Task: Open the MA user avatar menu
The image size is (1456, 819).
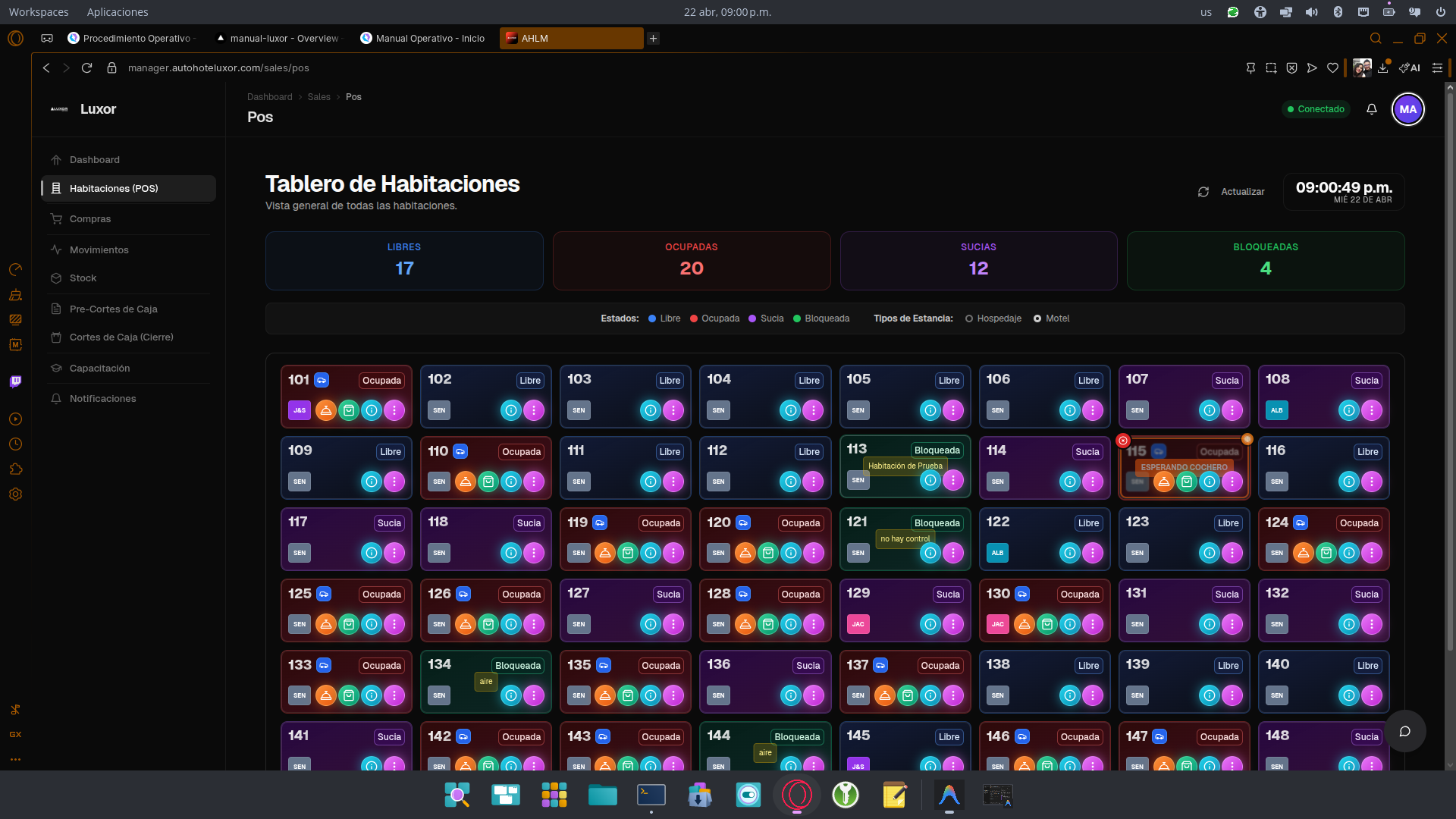Action: (1408, 109)
